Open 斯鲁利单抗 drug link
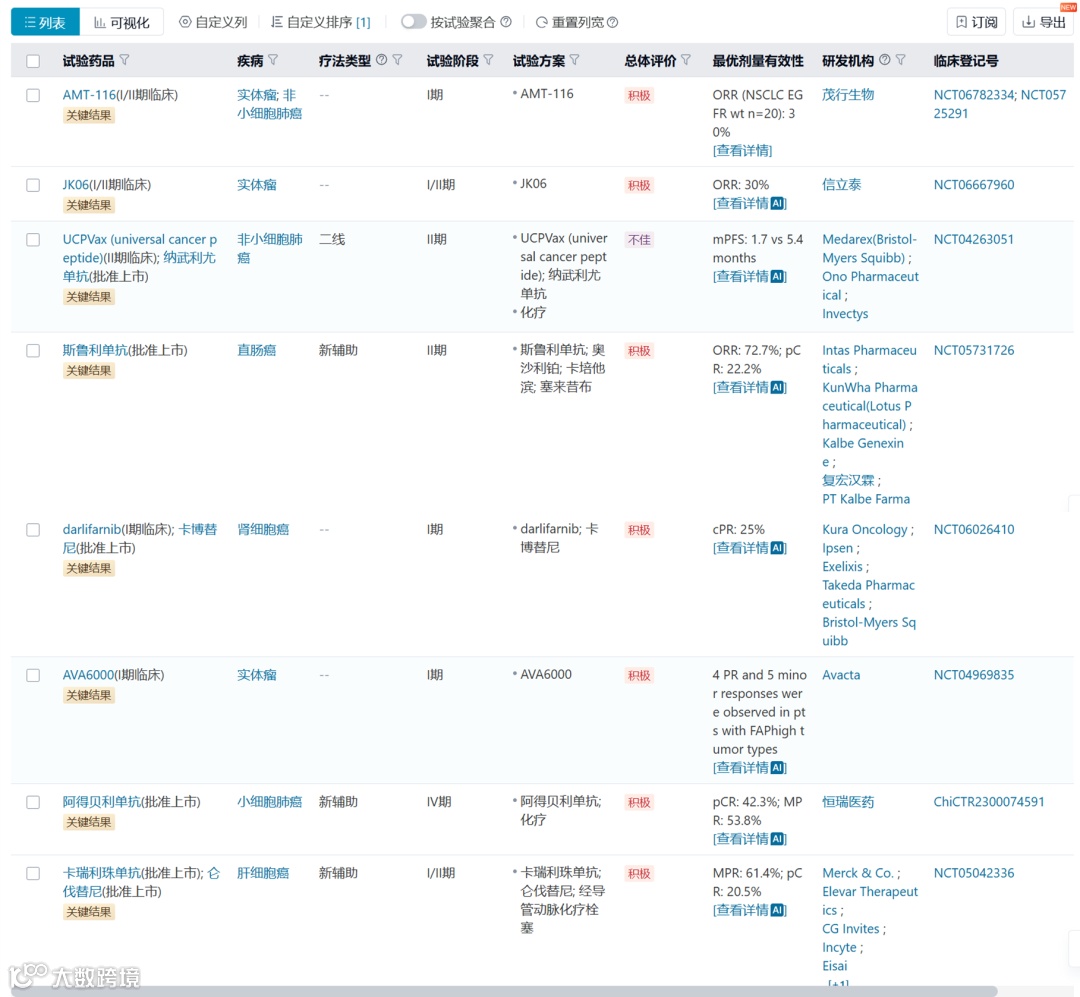This screenshot has width=1080, height=997. point(95,350)
